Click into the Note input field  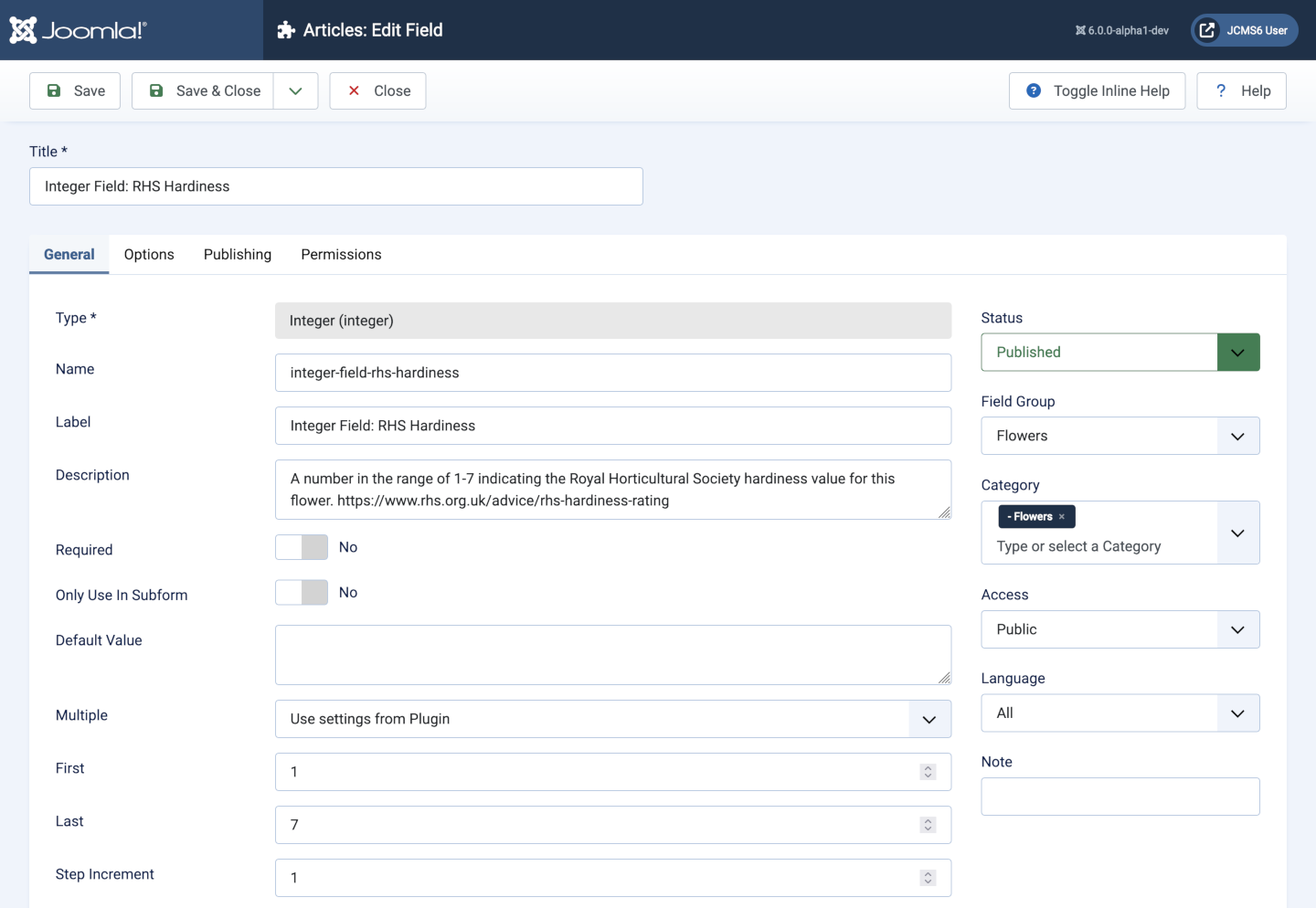point(1120,797)
